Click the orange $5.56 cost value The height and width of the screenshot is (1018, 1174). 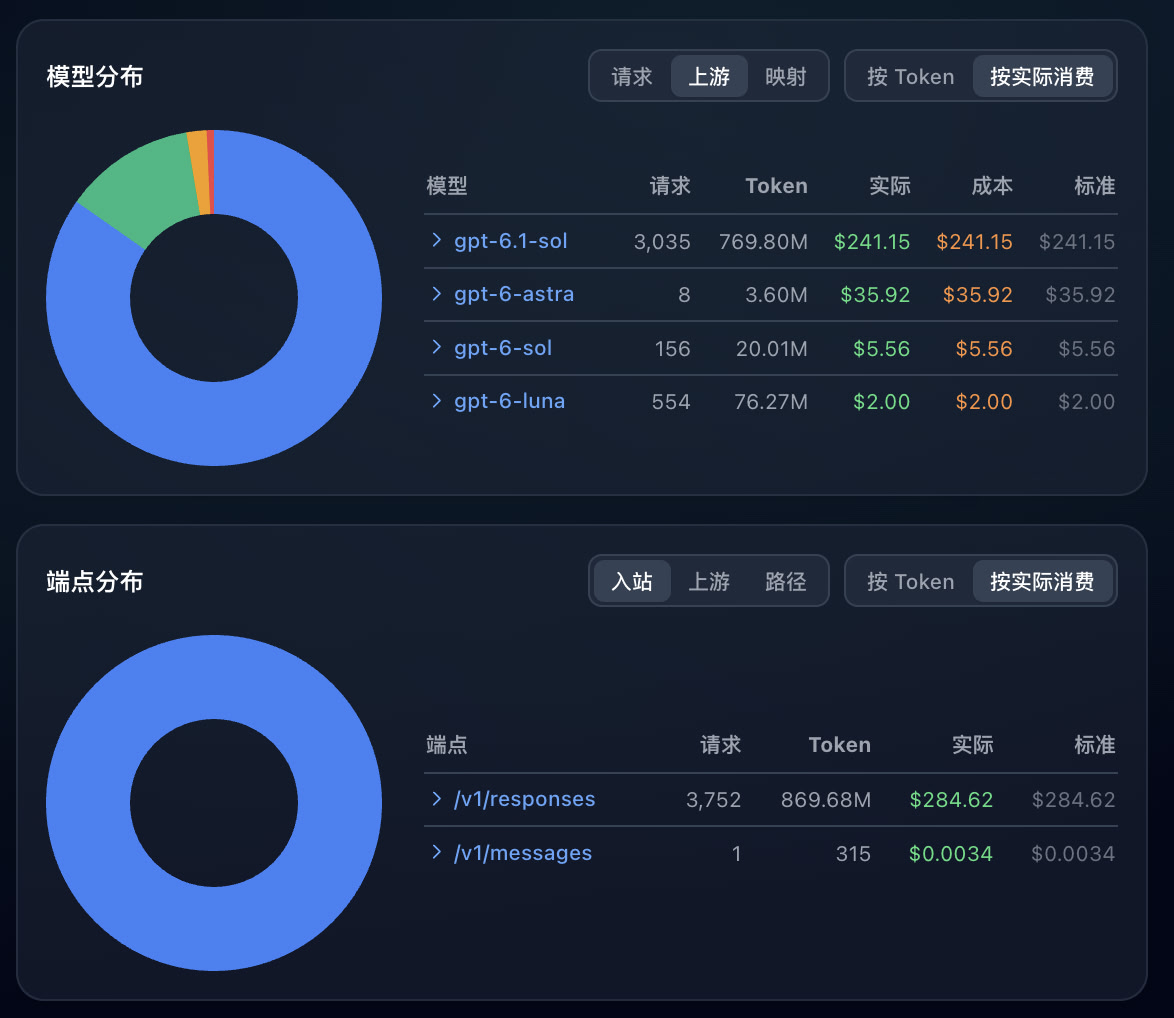[x=984, y=349]
